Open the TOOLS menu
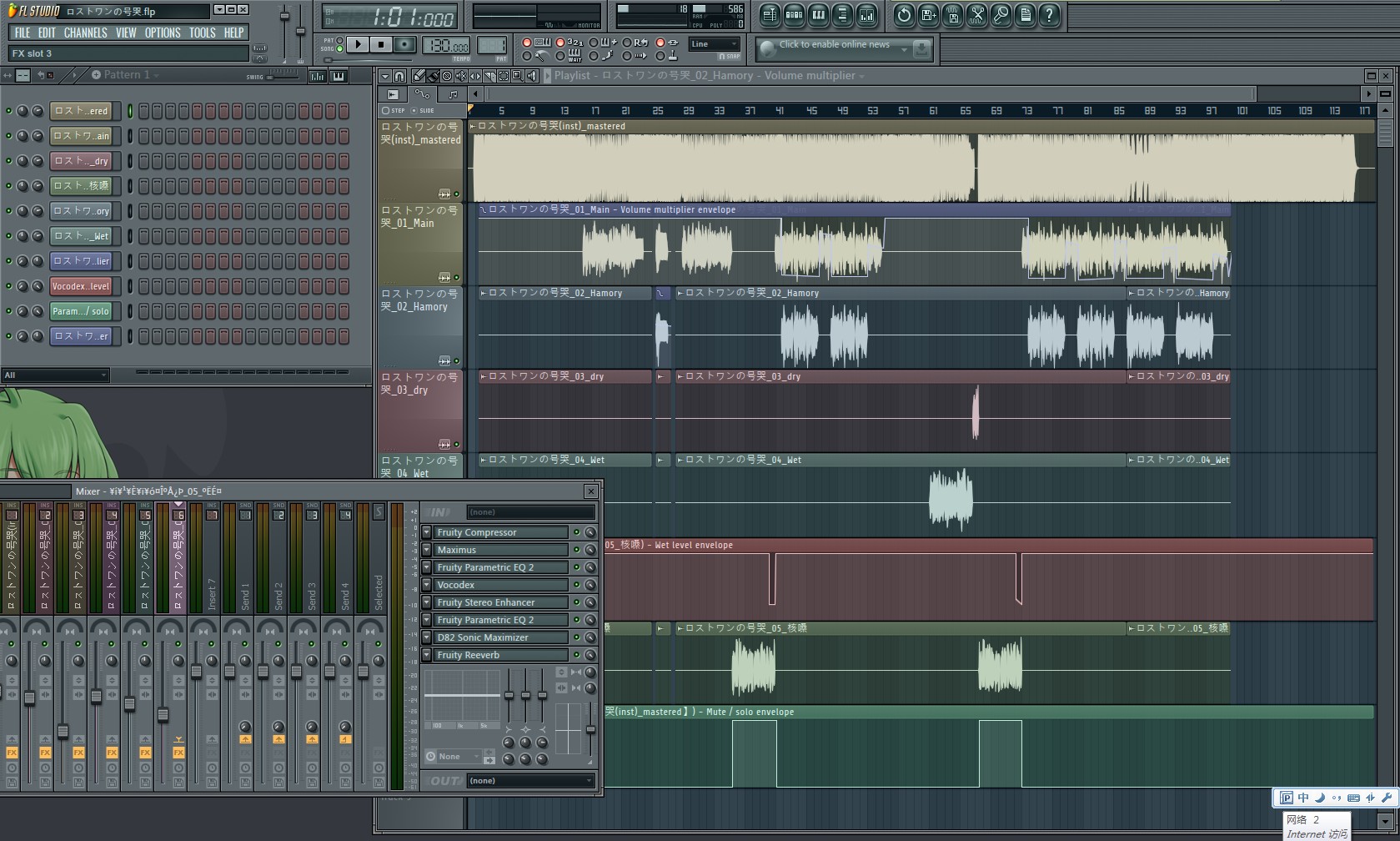 click(202, 33)
